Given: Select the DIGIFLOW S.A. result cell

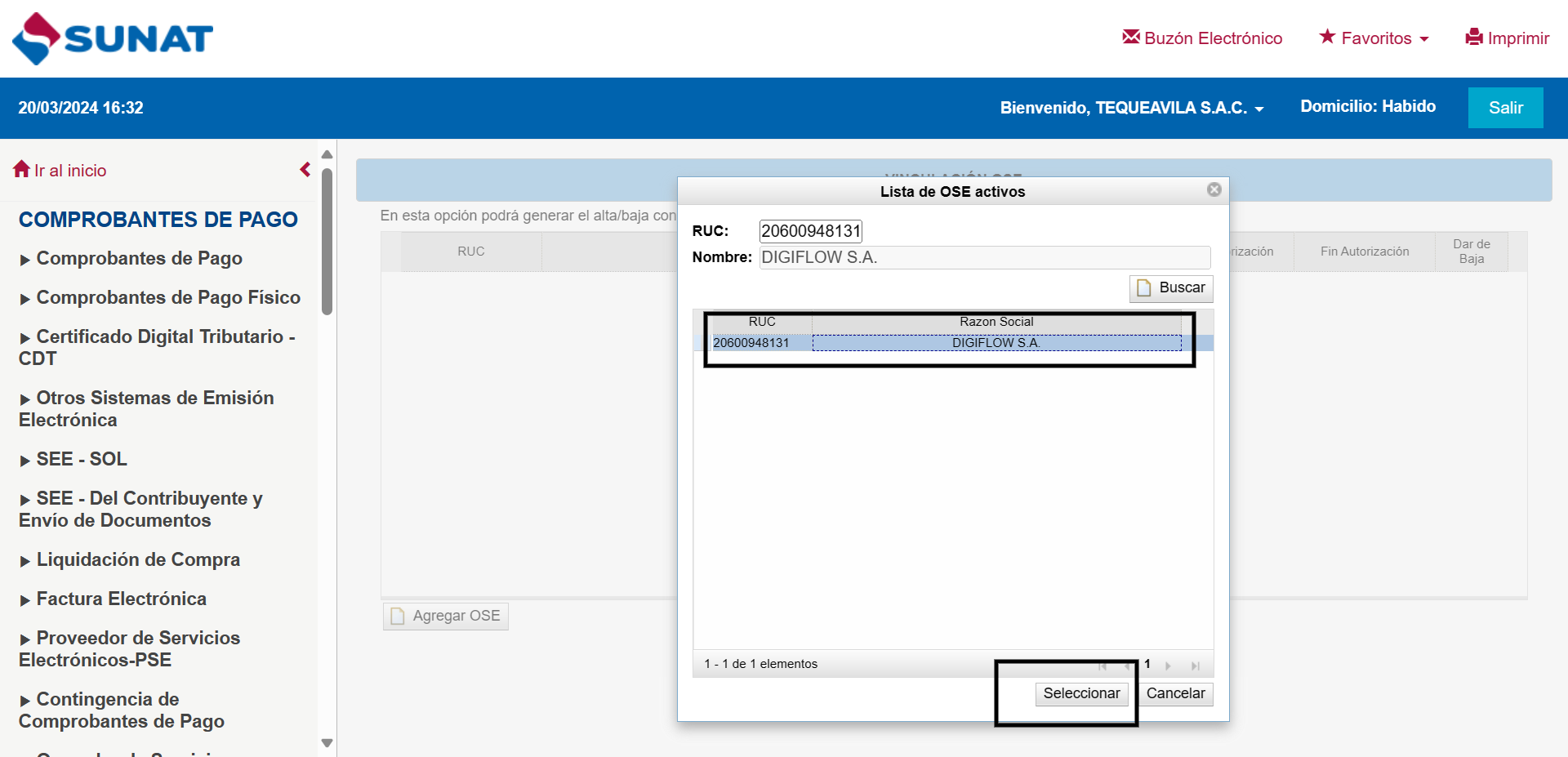Looking at the screenshot, I should pyautogui.click(x=996, y=343).
